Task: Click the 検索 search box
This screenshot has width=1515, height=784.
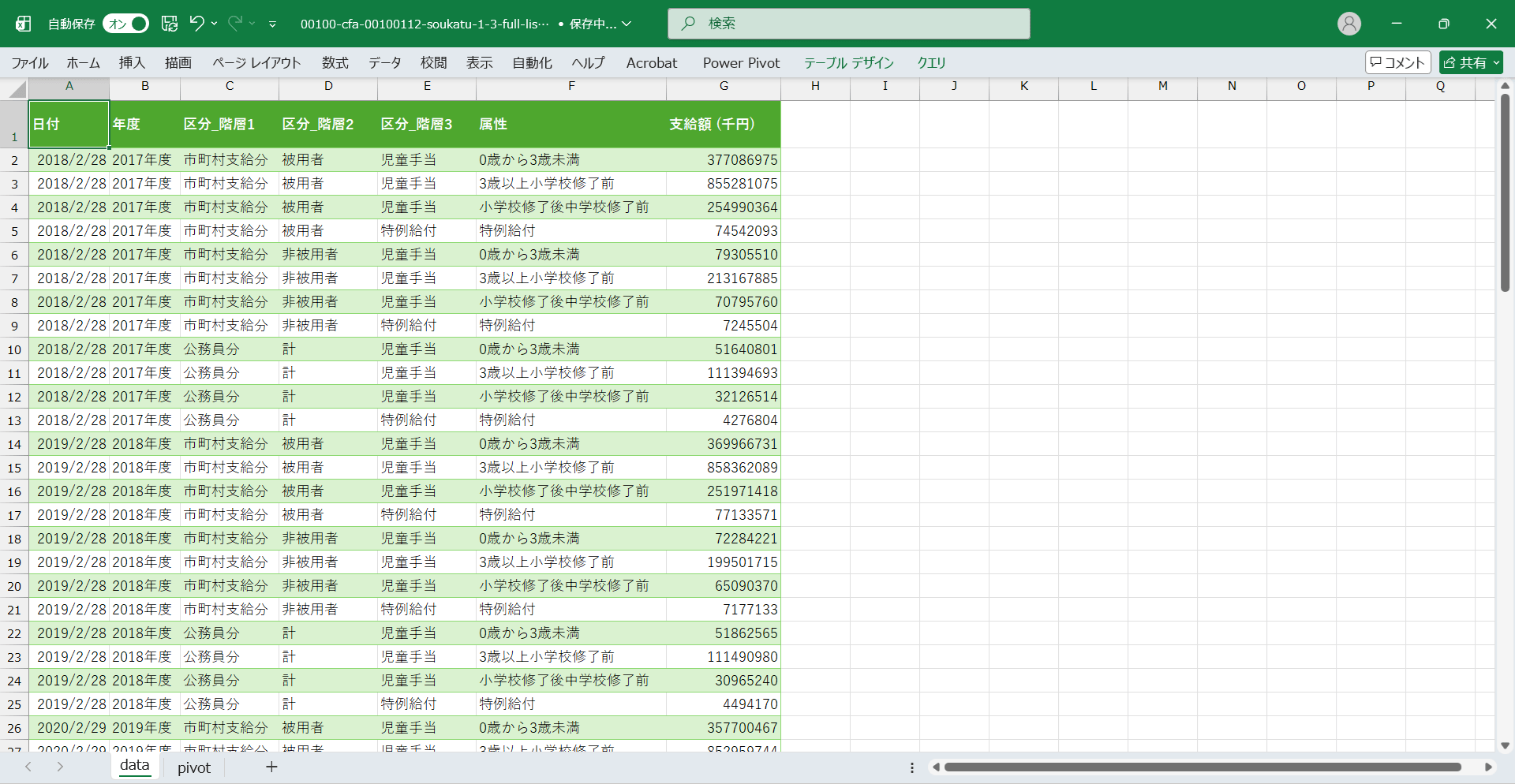Action: 848,24
